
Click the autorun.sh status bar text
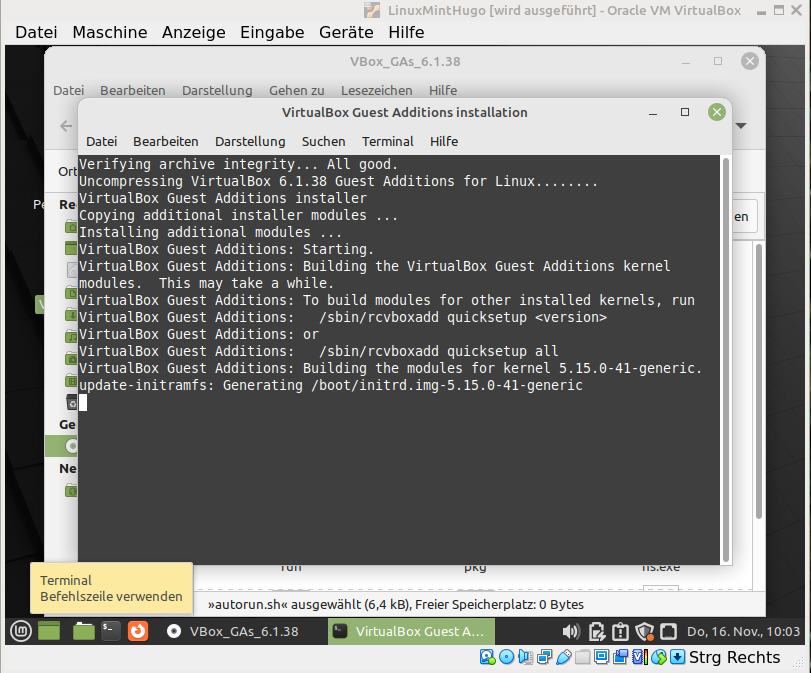coord(396,605)
